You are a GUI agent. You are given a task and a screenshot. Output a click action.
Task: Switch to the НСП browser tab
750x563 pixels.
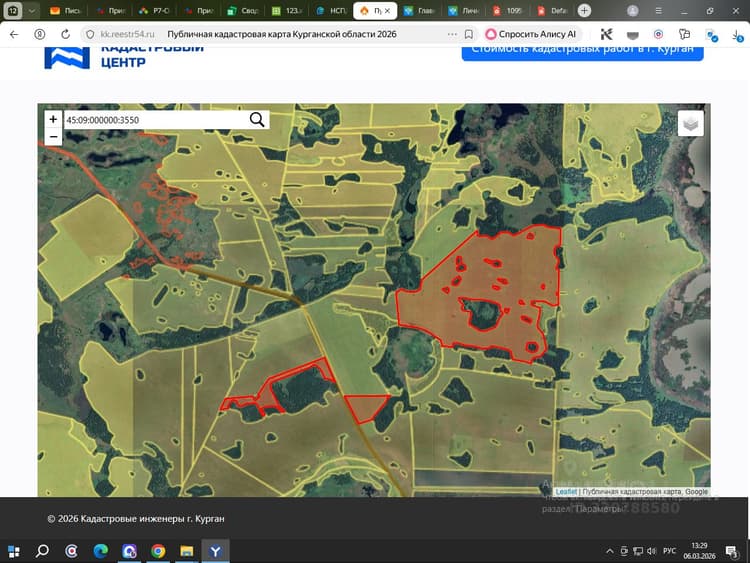coord(331,11)
